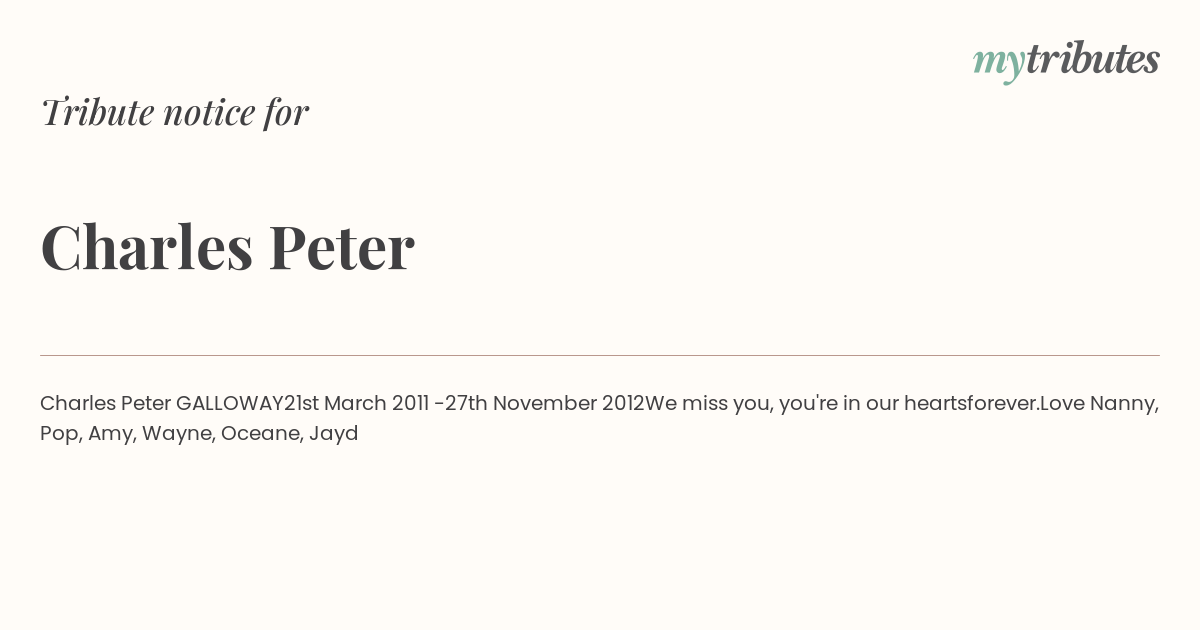Click the name "Jayd" in notice
Image resolution: width=1200 pixels, height=630 pixels.
[334, 434]
